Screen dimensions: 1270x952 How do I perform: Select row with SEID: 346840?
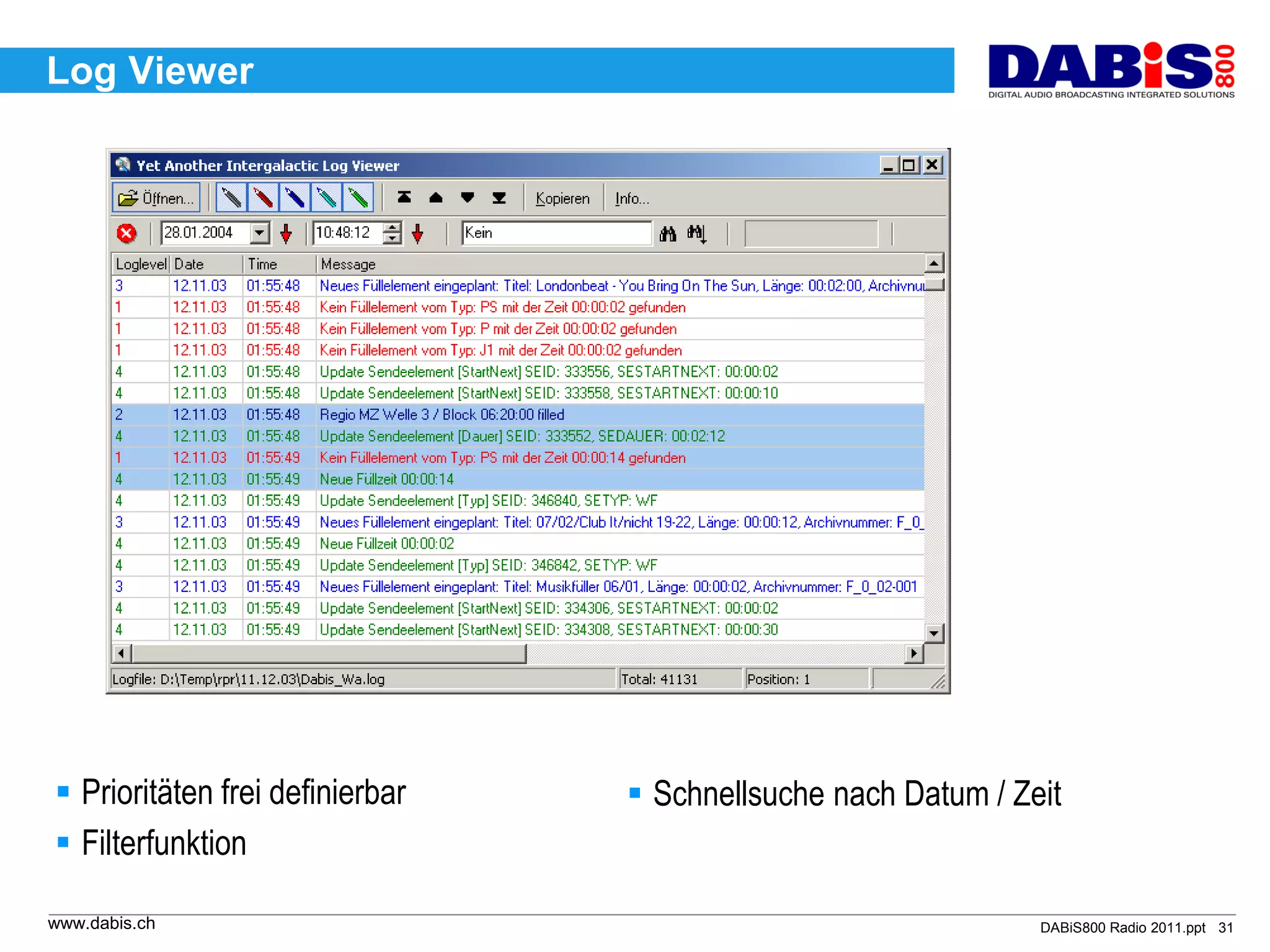point(518,501)
